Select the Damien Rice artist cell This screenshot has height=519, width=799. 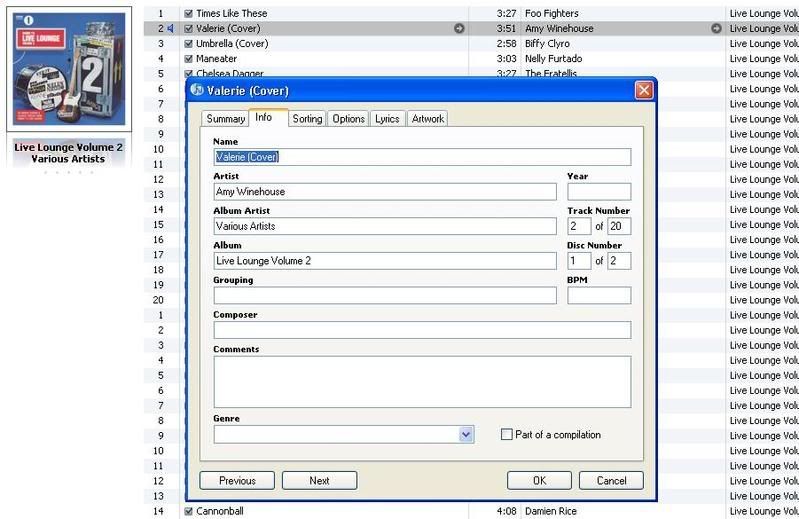pos(550,511)
